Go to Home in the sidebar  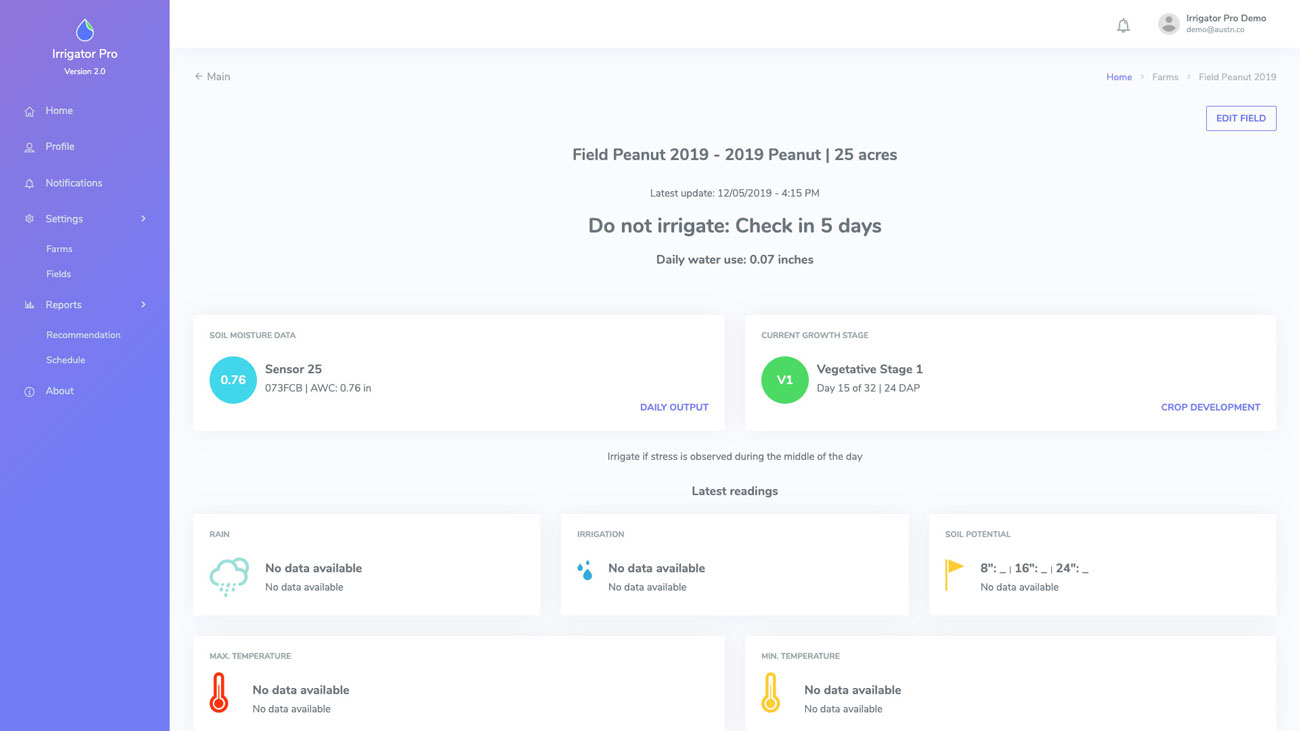(x=59, y=111)
